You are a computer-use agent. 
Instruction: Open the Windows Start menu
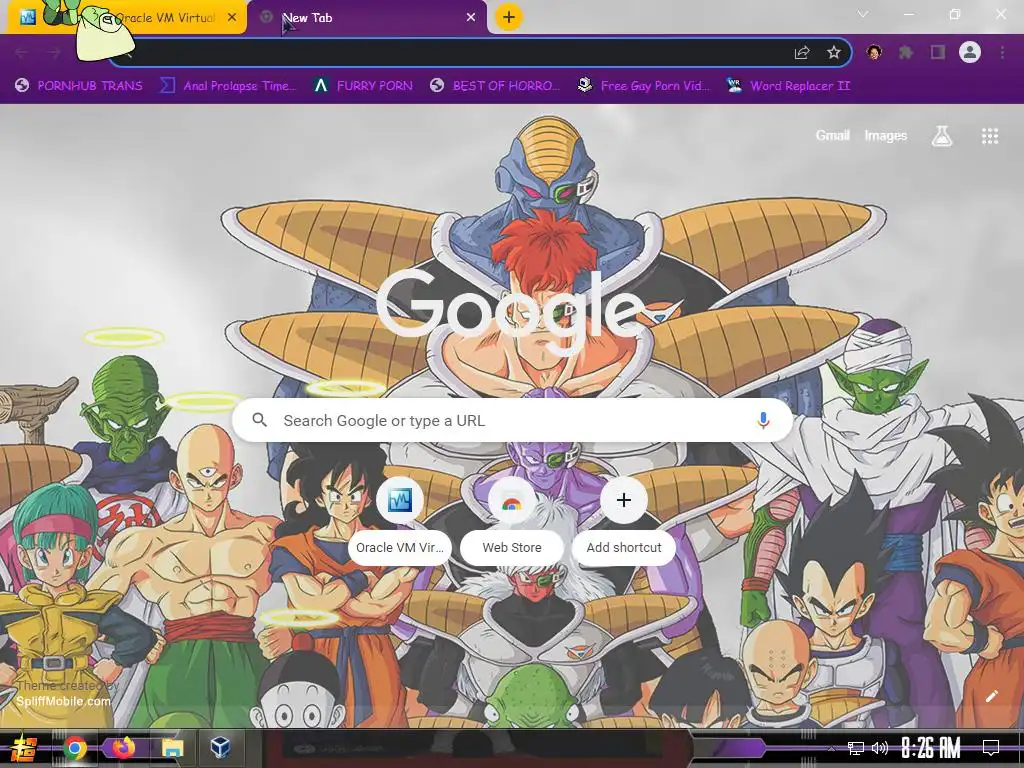point(23,748)
